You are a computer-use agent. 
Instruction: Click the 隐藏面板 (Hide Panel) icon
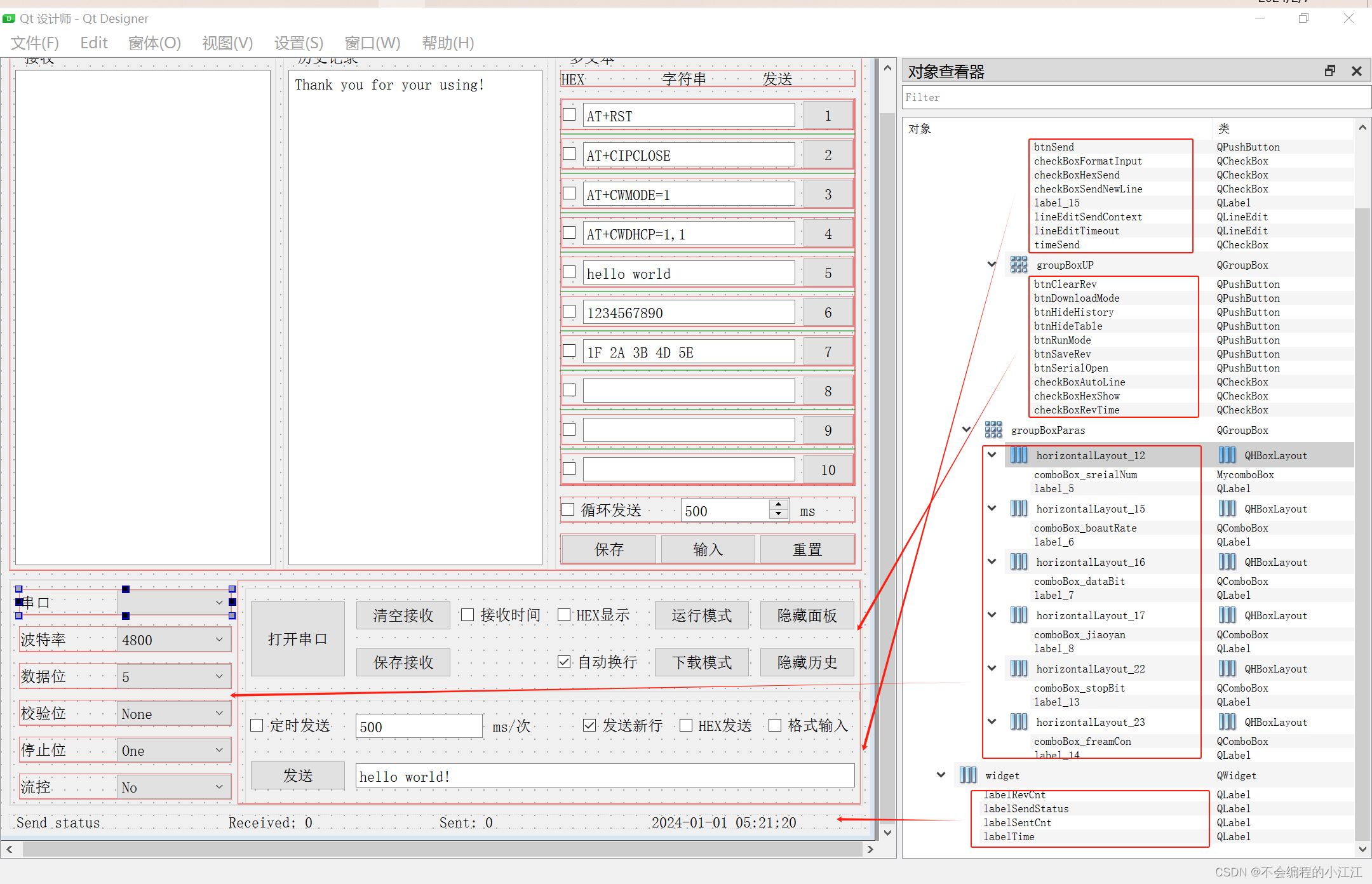click(807, 615)
